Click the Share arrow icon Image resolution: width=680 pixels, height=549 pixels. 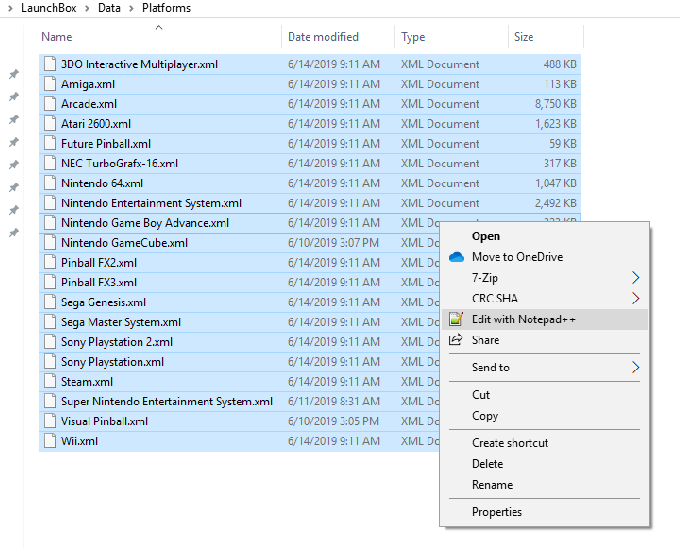click(455, 340)
